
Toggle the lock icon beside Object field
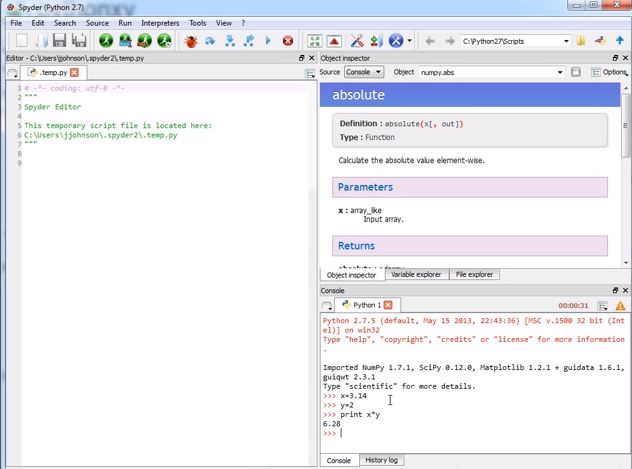tap(576, 72)
